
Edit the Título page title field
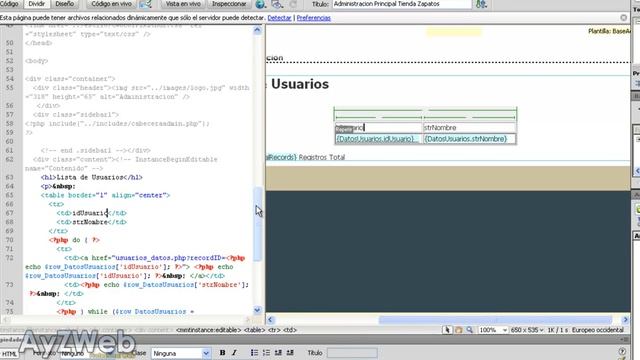[402, 4]
